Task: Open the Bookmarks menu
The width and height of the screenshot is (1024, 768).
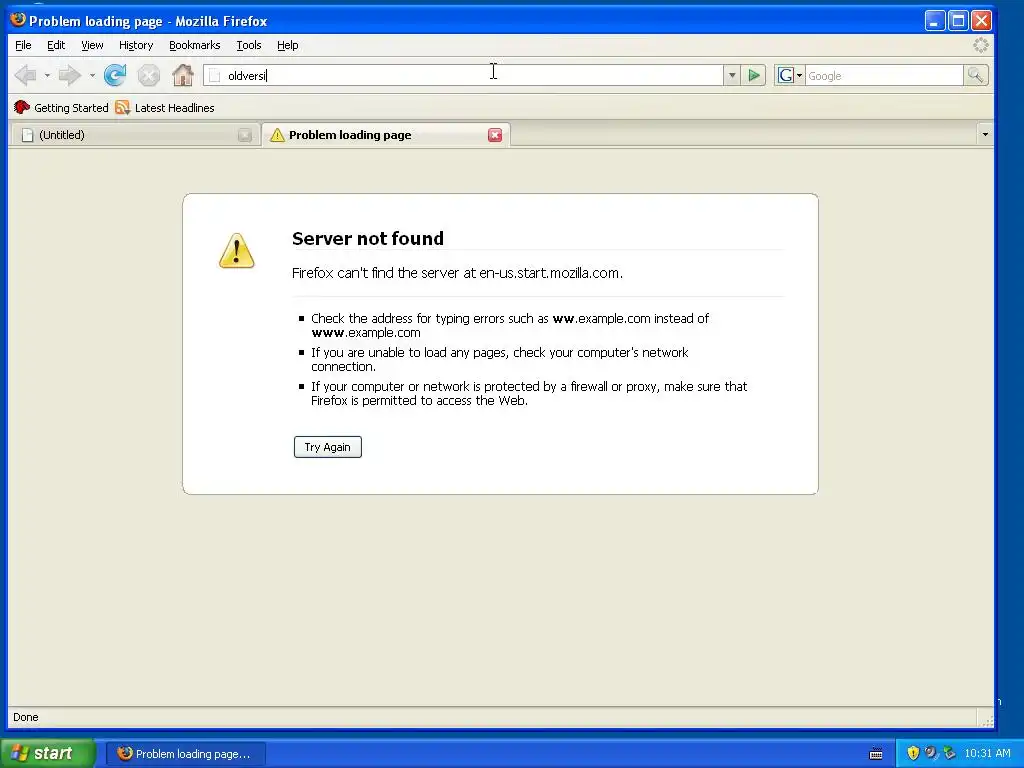Action: (x=195, y=45)
